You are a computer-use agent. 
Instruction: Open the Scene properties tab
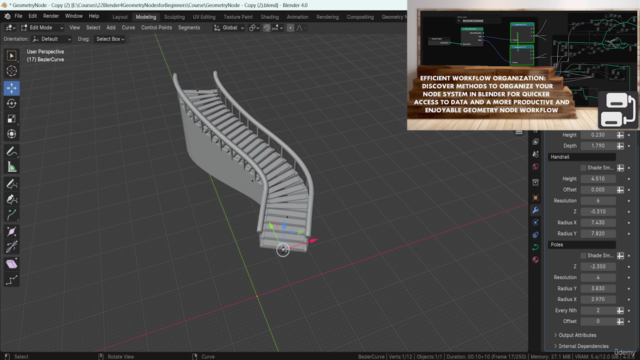[536, 154]
